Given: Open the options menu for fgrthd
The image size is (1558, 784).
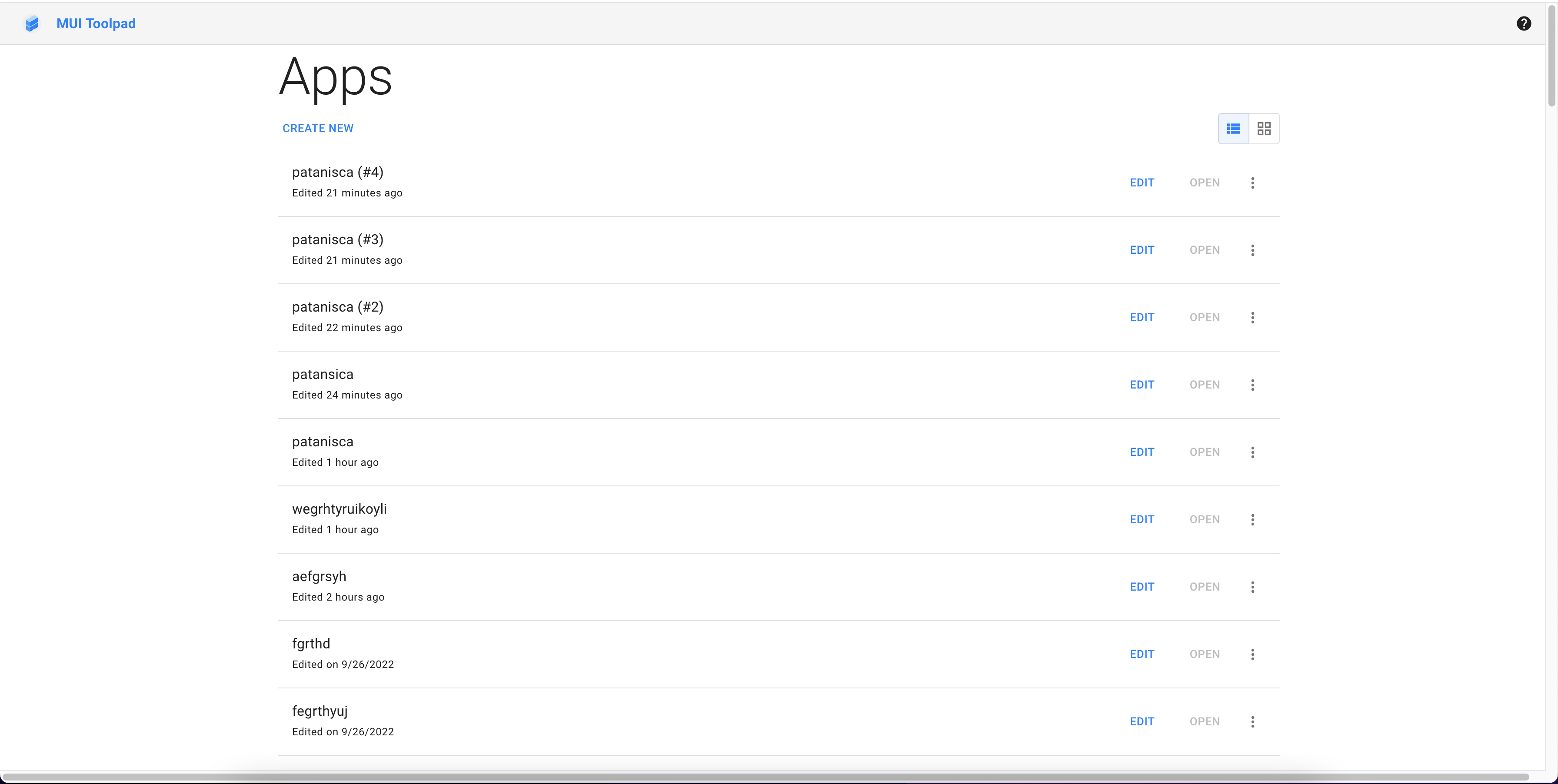Looking at the screenshot, I should click(x=1252, y=654).
